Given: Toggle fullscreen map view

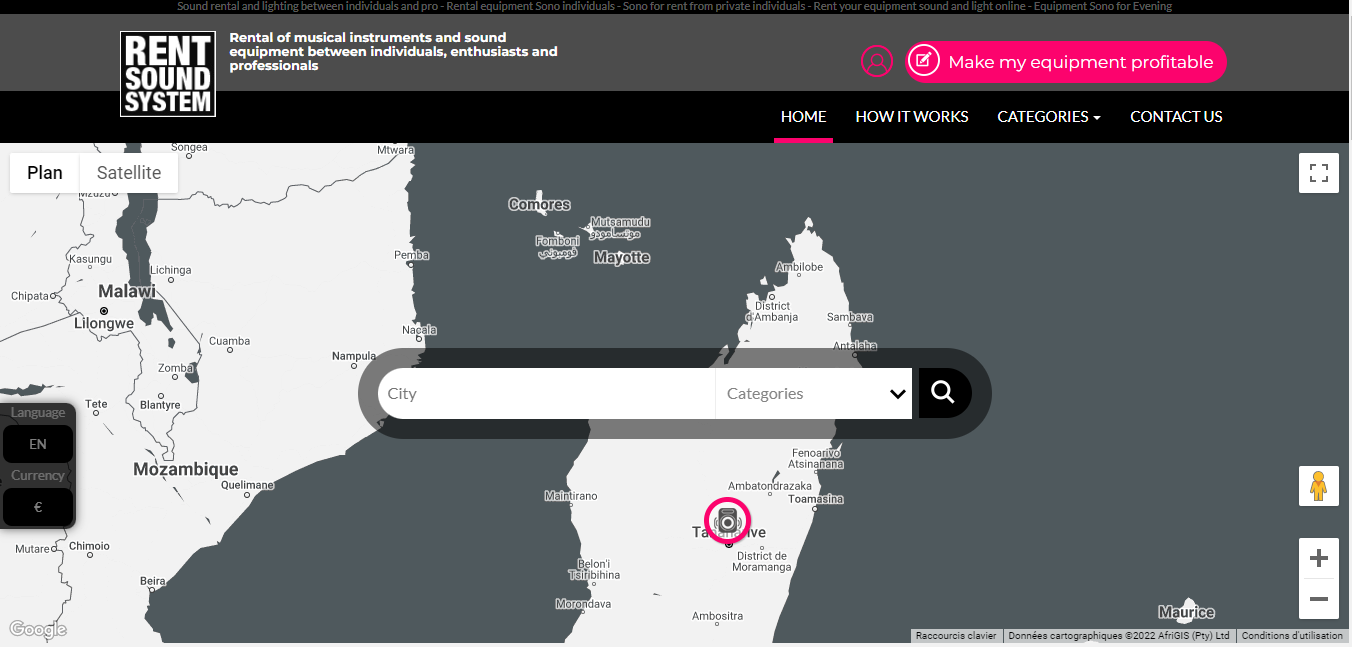Looking at the screenshot, I should tap(1318, 172).
